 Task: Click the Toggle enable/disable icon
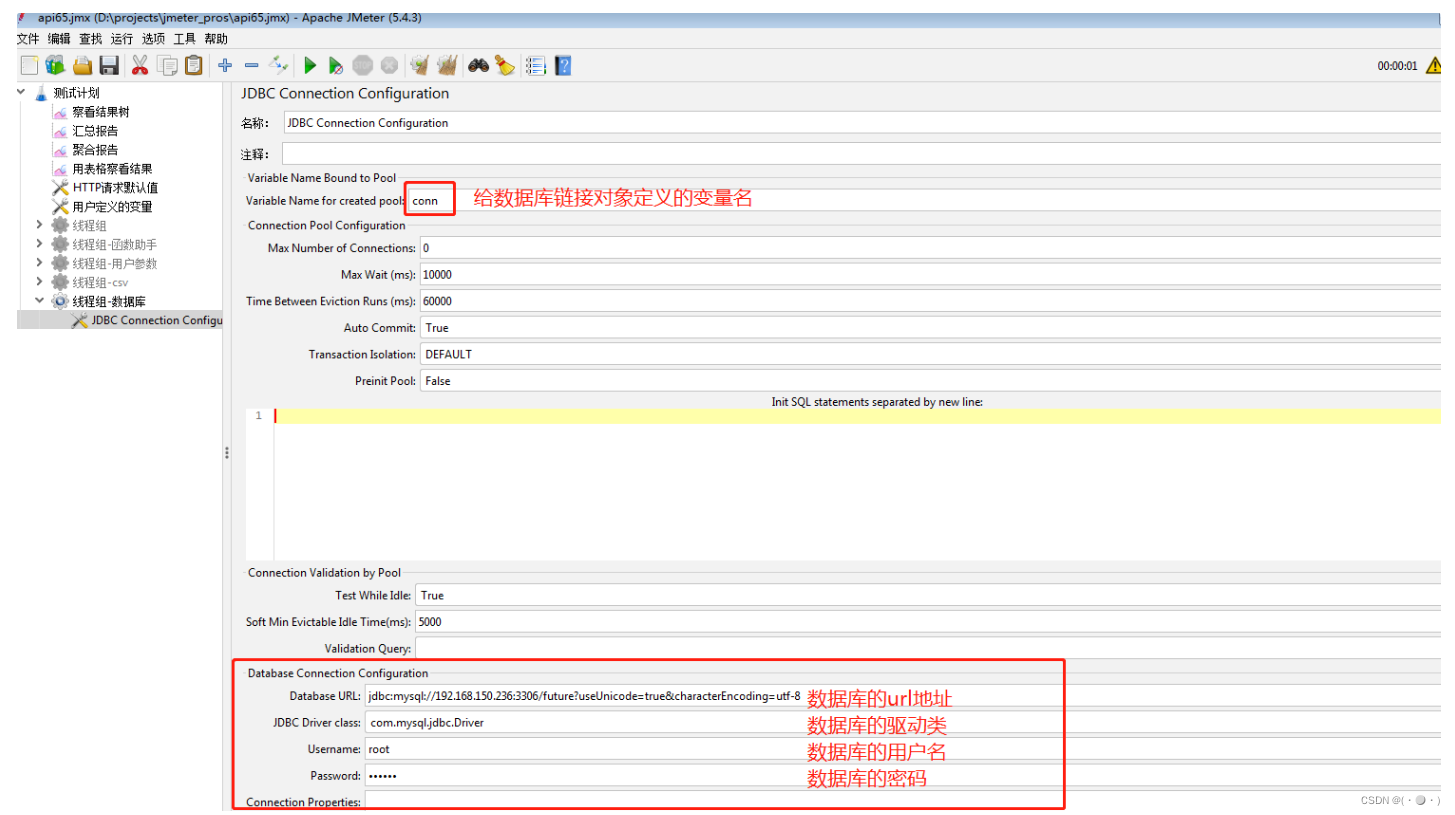click(x=278, y=66)
